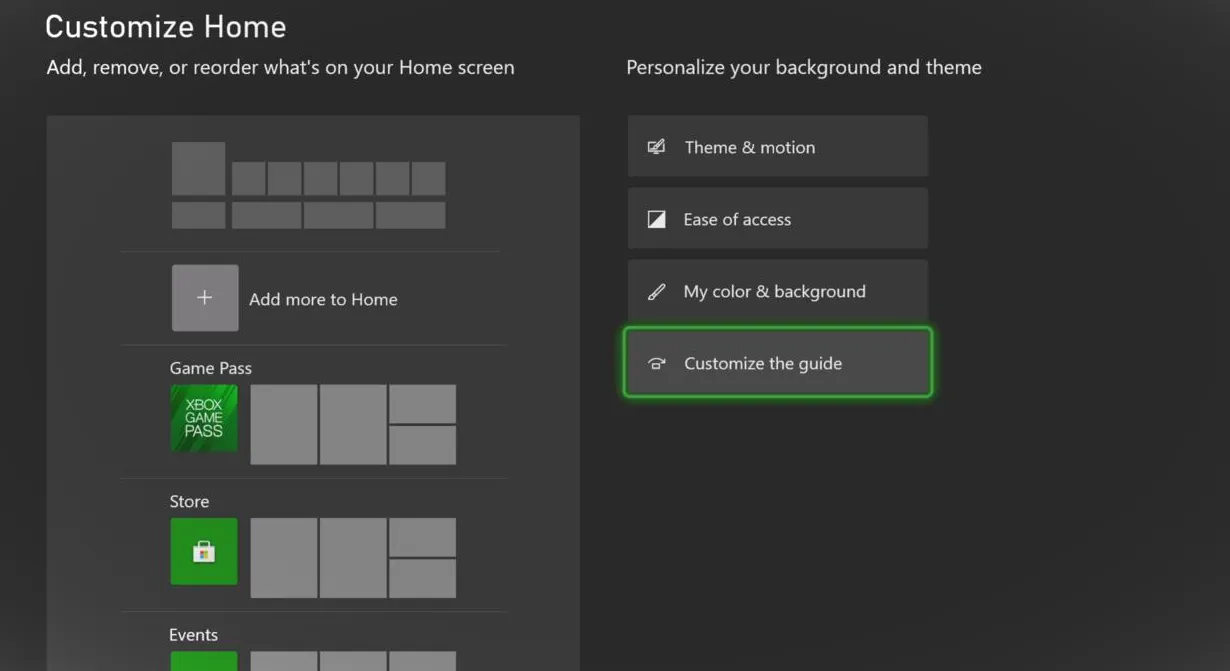Select the green Events tile
The height and width of the screenshot is (671, 1230).
pyautogui.click(x=204, y=661)
